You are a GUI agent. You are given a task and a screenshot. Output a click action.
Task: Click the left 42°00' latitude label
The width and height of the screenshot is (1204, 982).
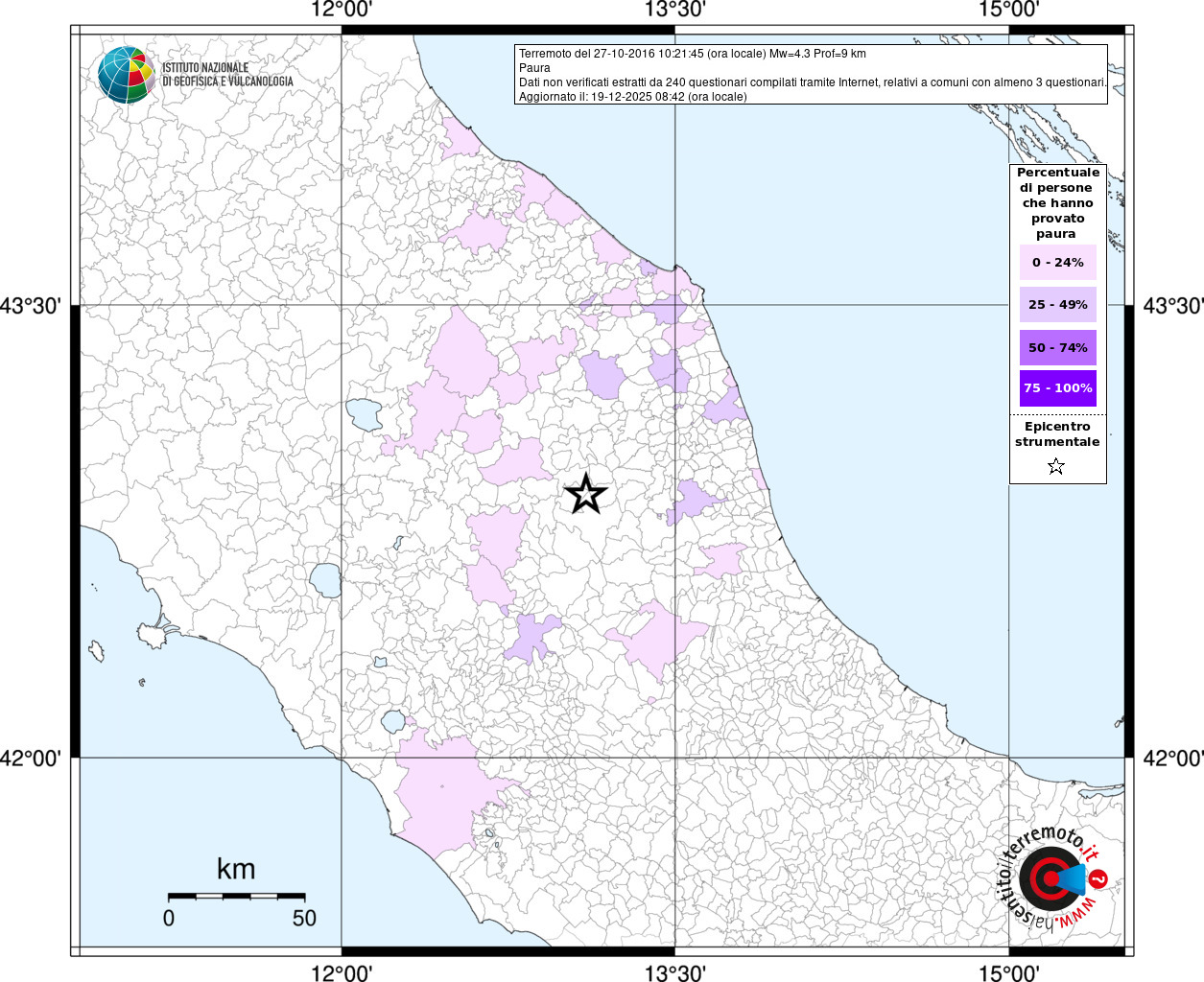point(31,759)
